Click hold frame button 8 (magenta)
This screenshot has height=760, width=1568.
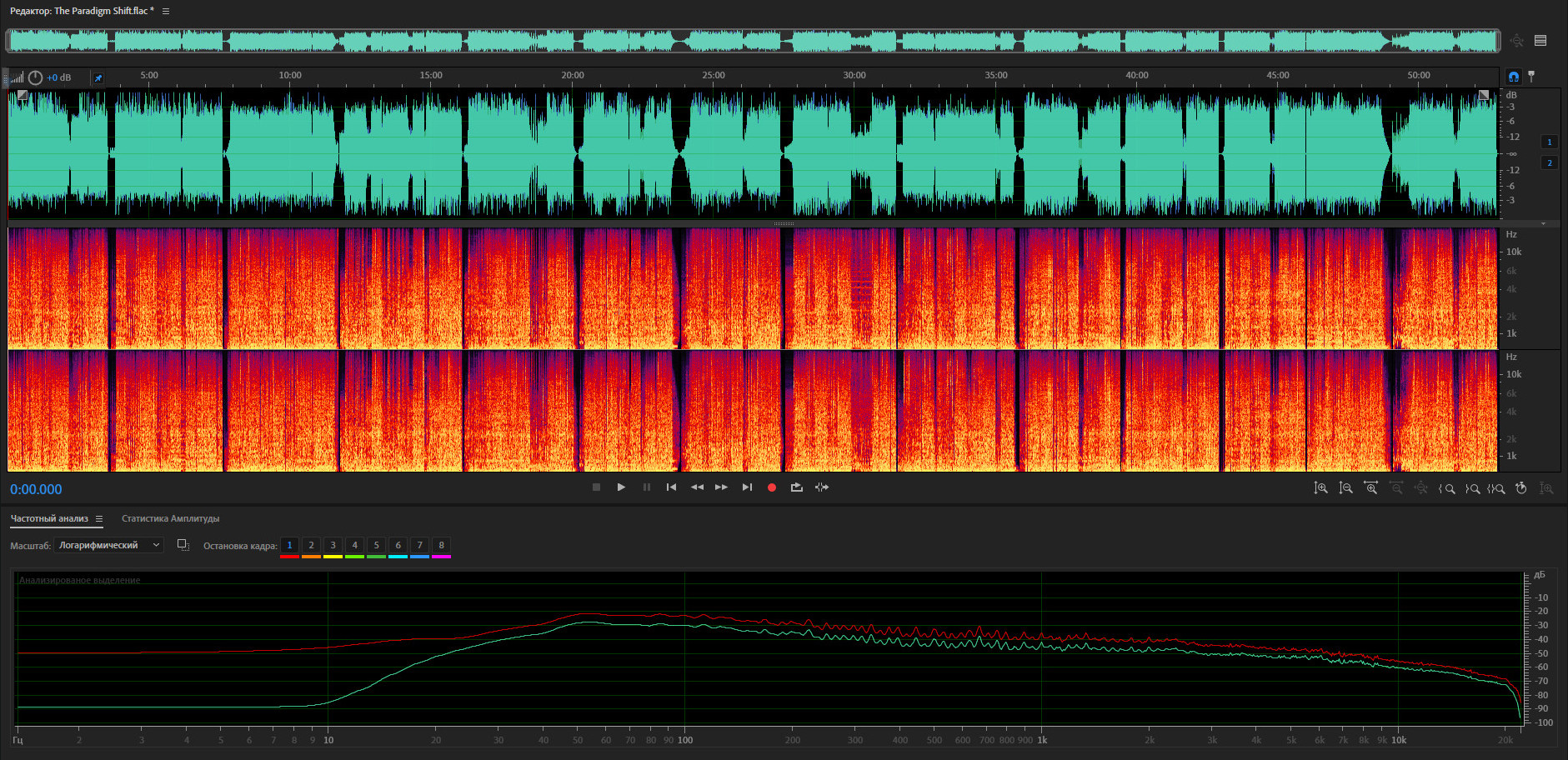(x=441, y=546)
